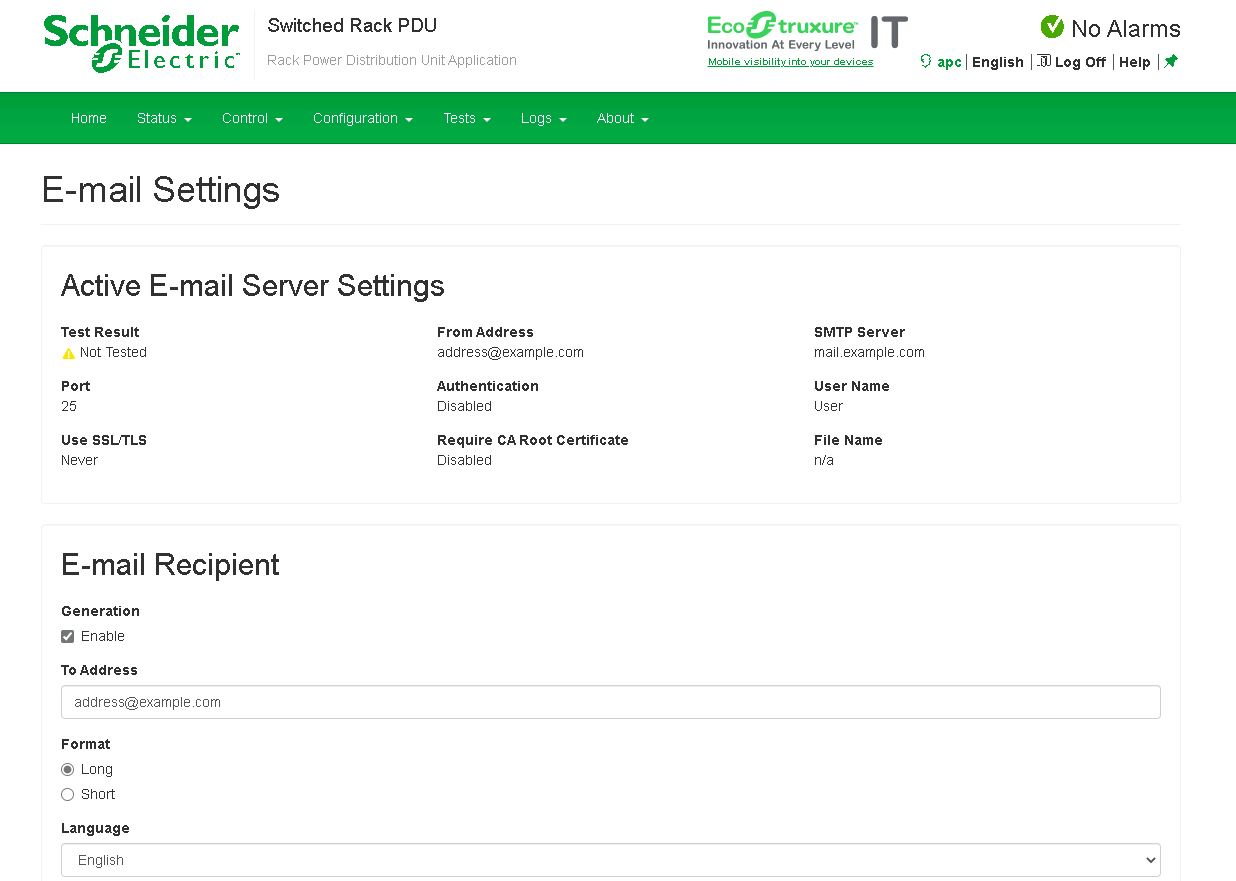
Task: Expand the Control menu
Action: 252,118
